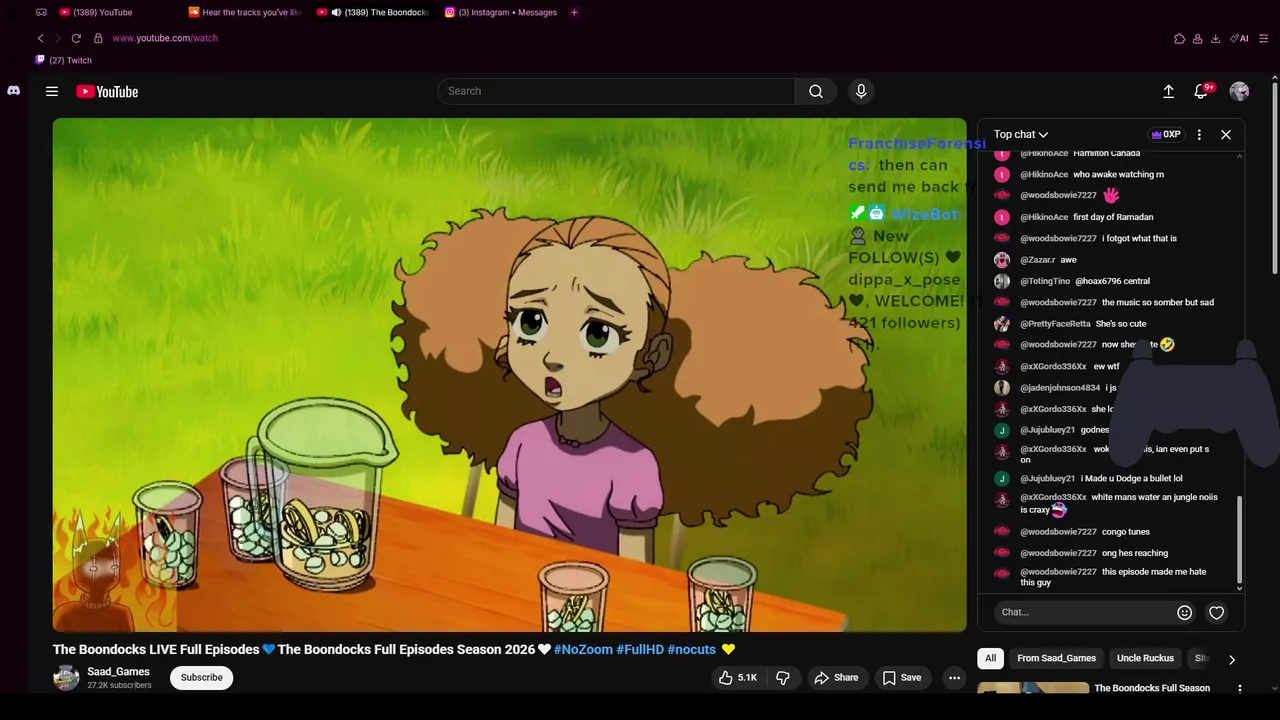Open the Create upload icon
The height and width of the screenshot is (720, 1280).
click(x=1168, y=91)
